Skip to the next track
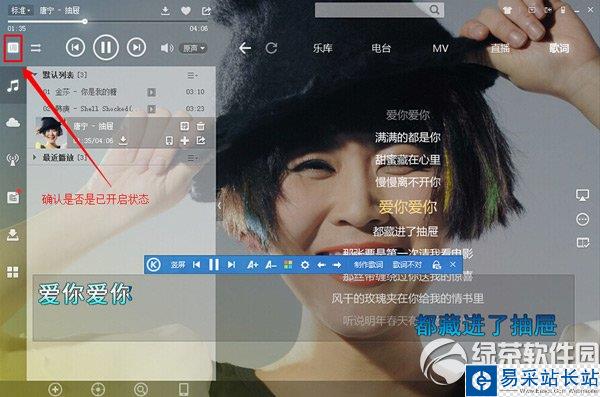This screenshot has width=600, height=397. click(x=136, y=47)
